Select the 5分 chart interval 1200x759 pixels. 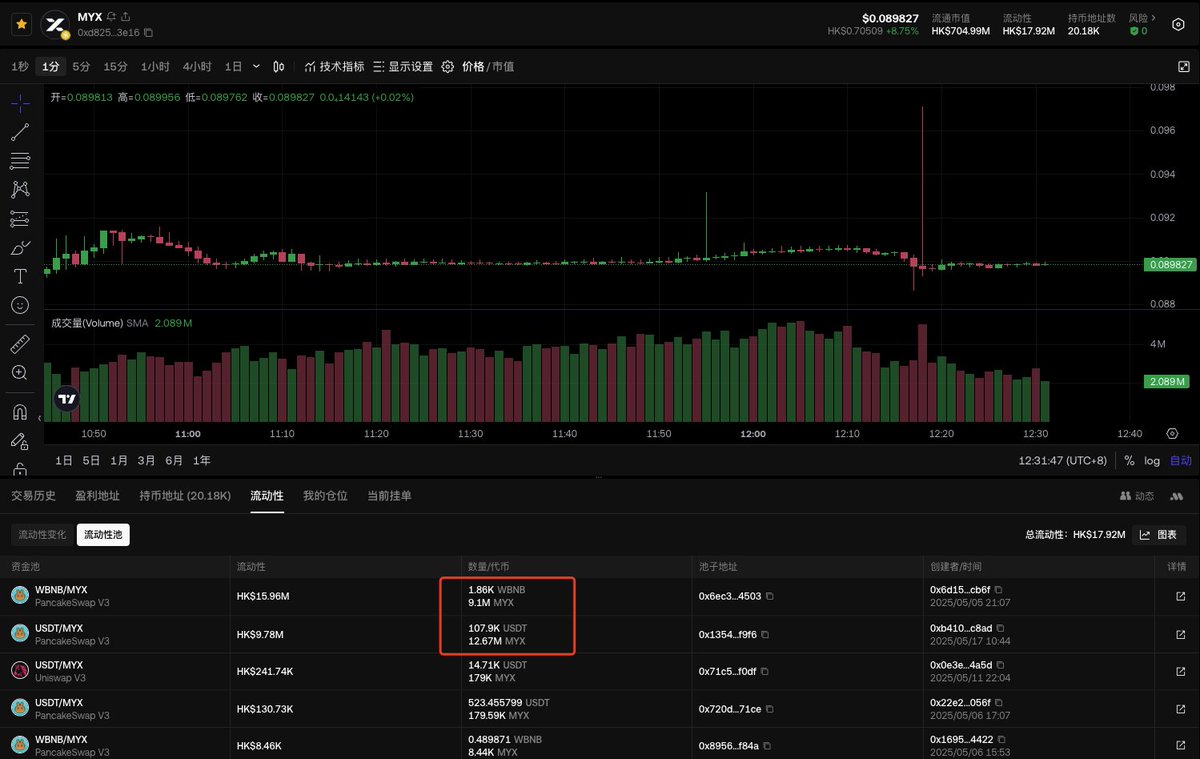pyautogui.click(x=81, y=67)
